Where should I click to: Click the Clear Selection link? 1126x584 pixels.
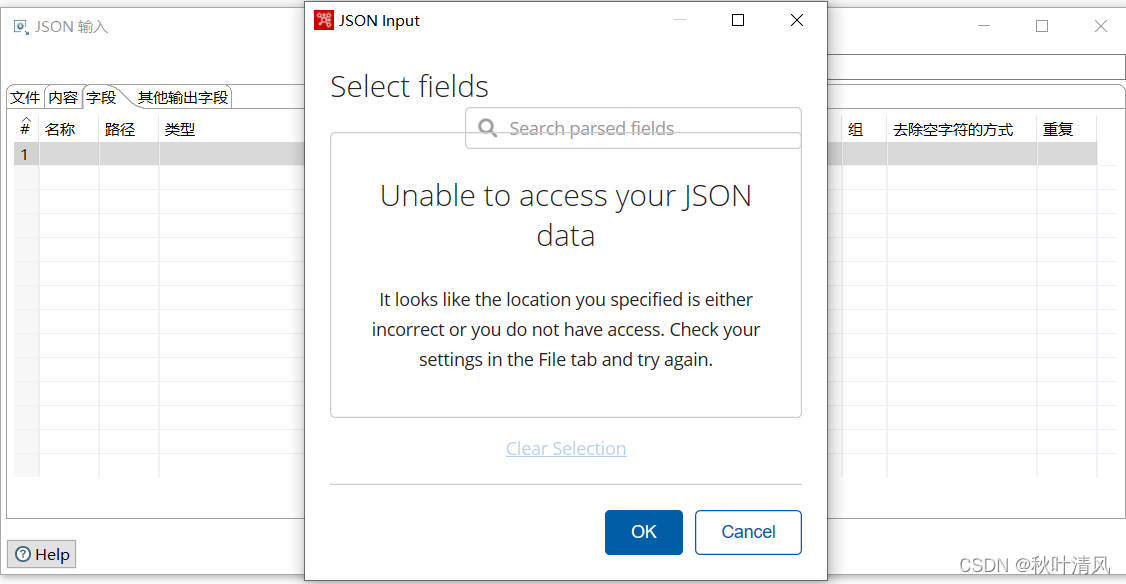pyautogui.click(x=566, y=448)
